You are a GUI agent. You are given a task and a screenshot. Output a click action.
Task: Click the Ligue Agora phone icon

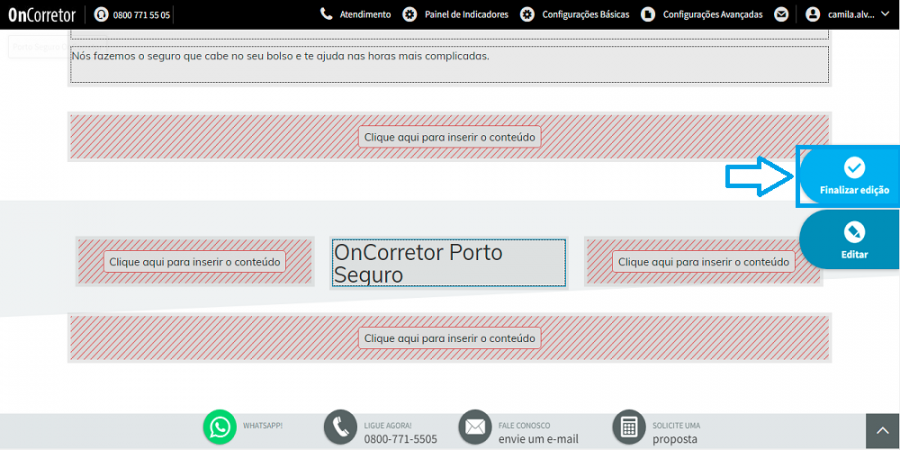pyautogui.click(x=341, y=426)
